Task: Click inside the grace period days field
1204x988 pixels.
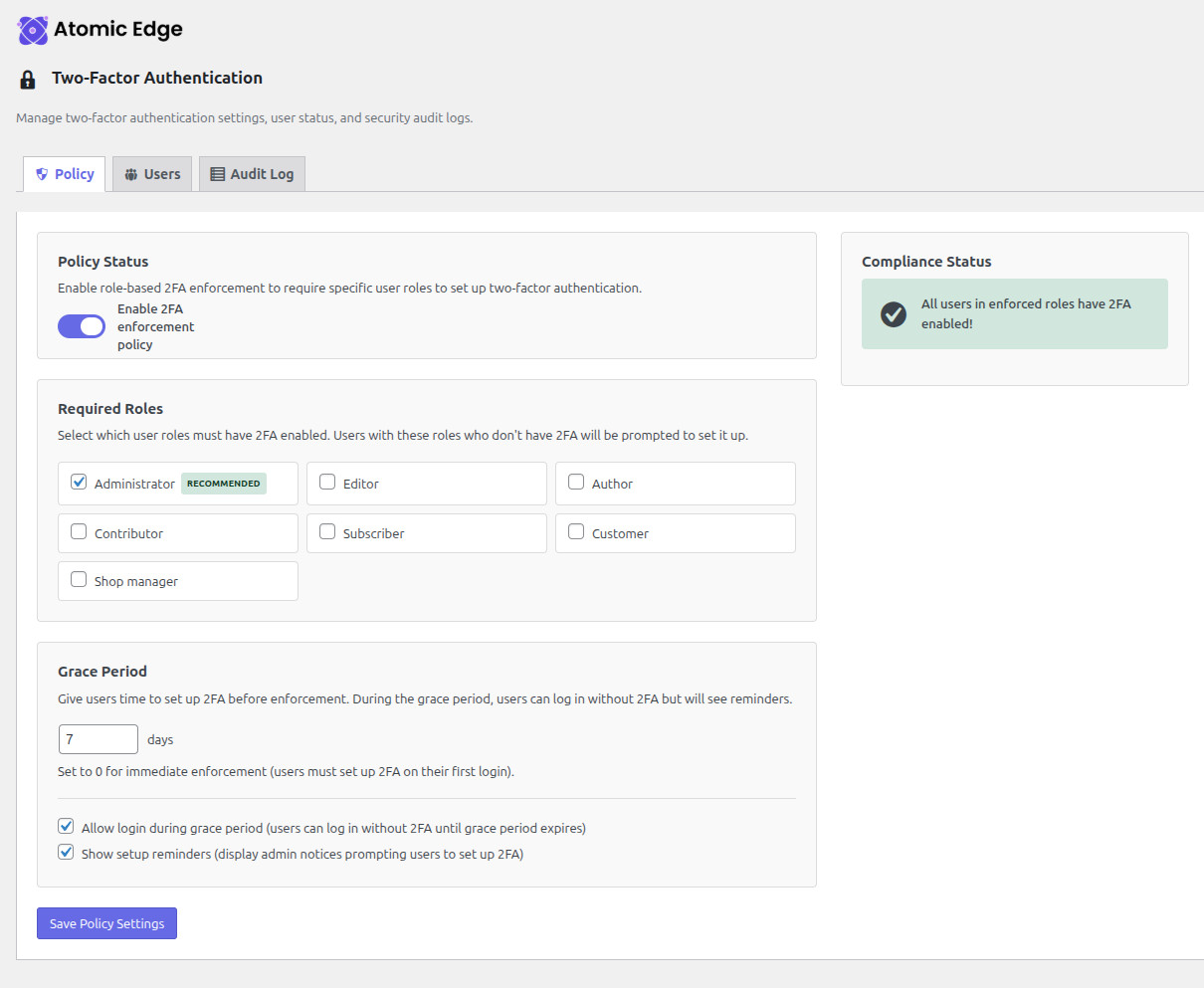Action: point(98,739)
